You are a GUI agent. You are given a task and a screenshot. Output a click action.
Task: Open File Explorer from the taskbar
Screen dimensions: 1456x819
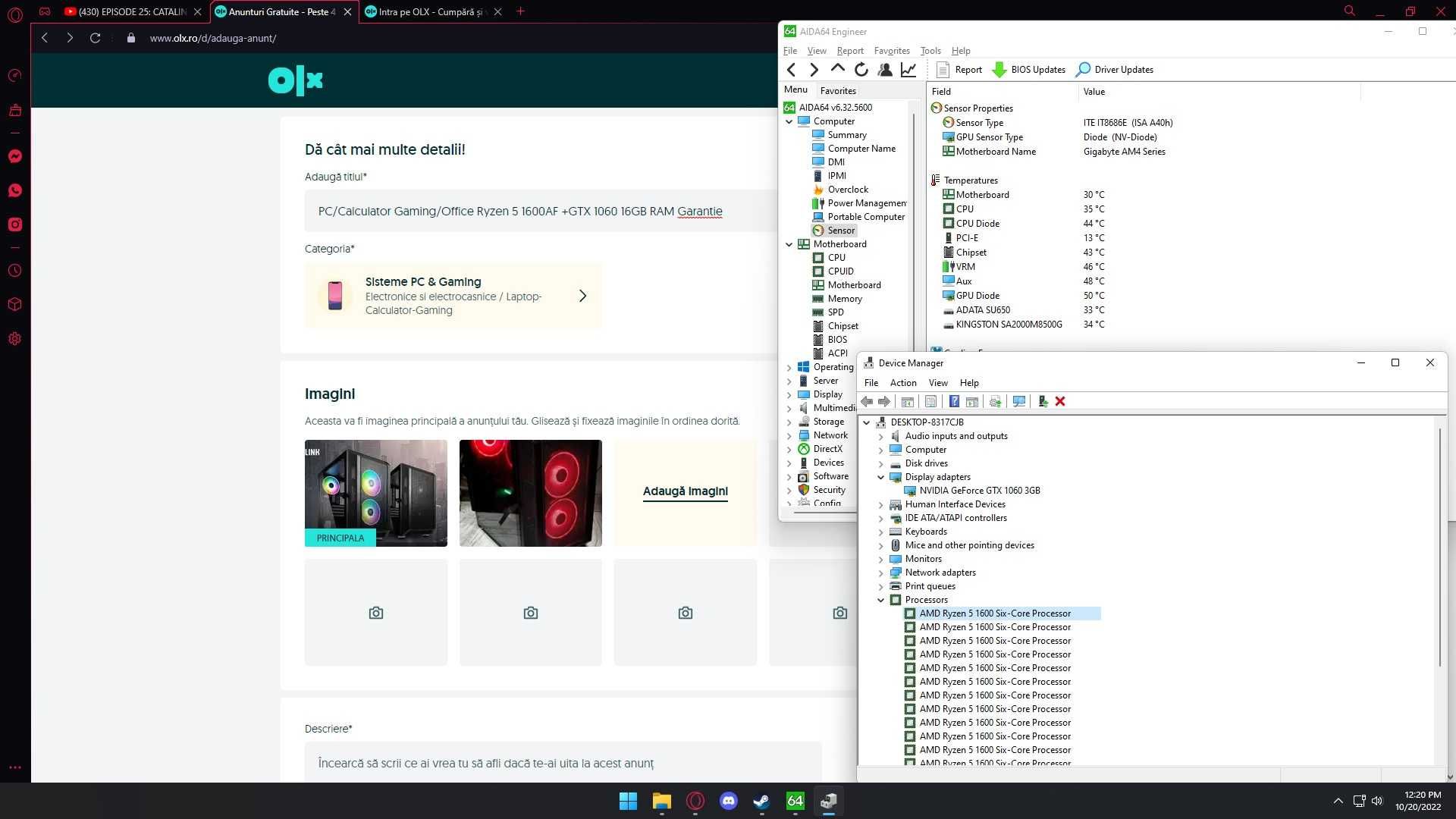661,801
